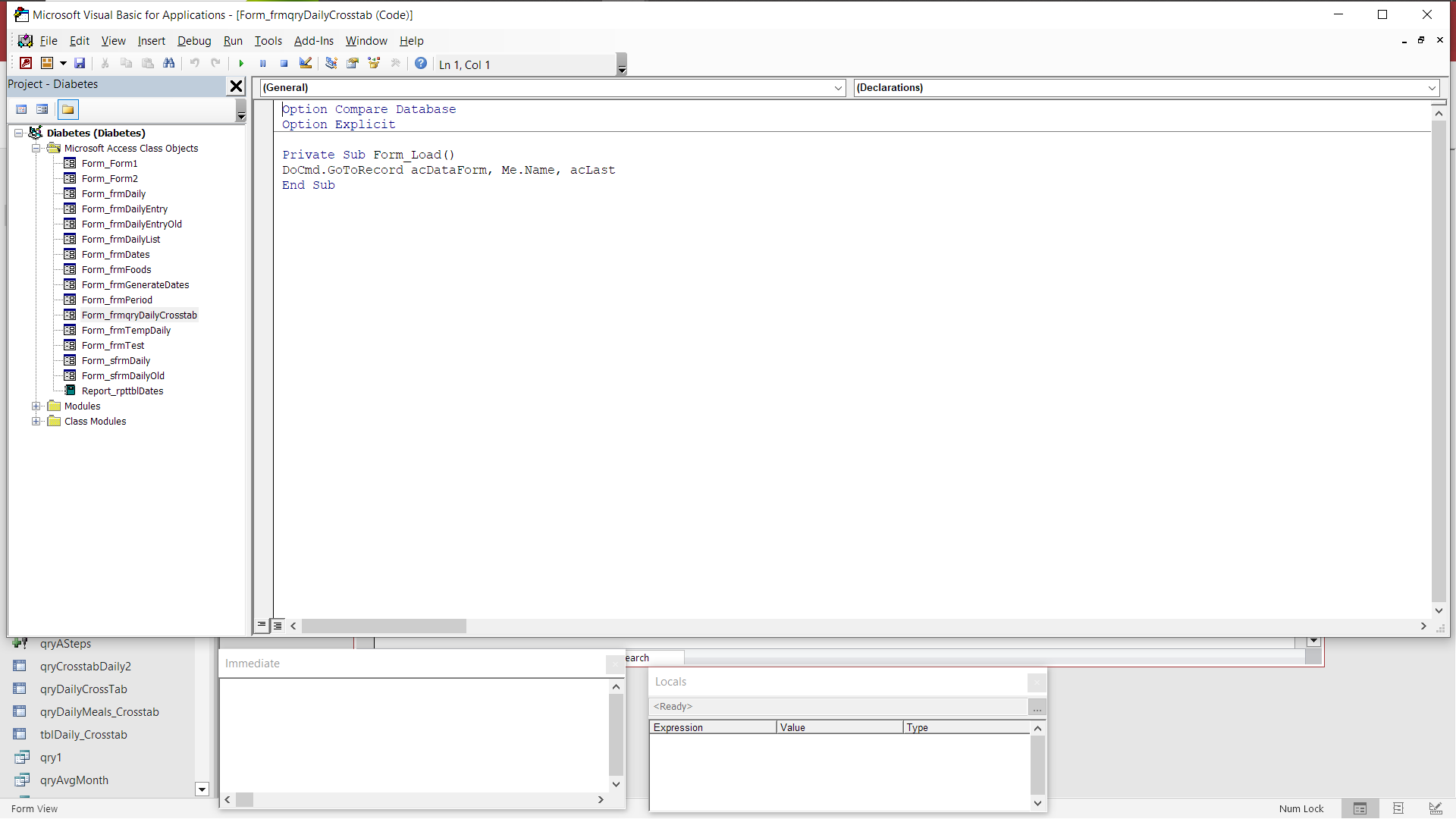Click the code window horizontal scrollbar thumb

click(384, 626)
